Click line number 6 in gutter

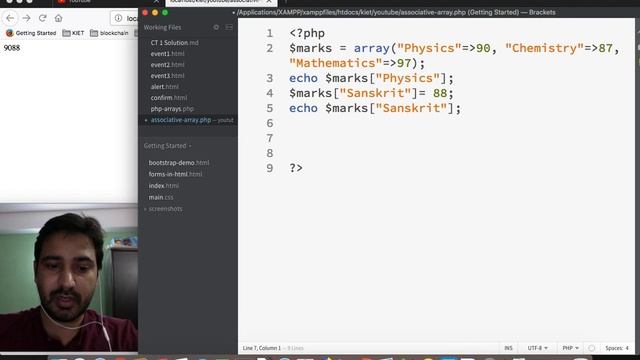tap(269, 123)
